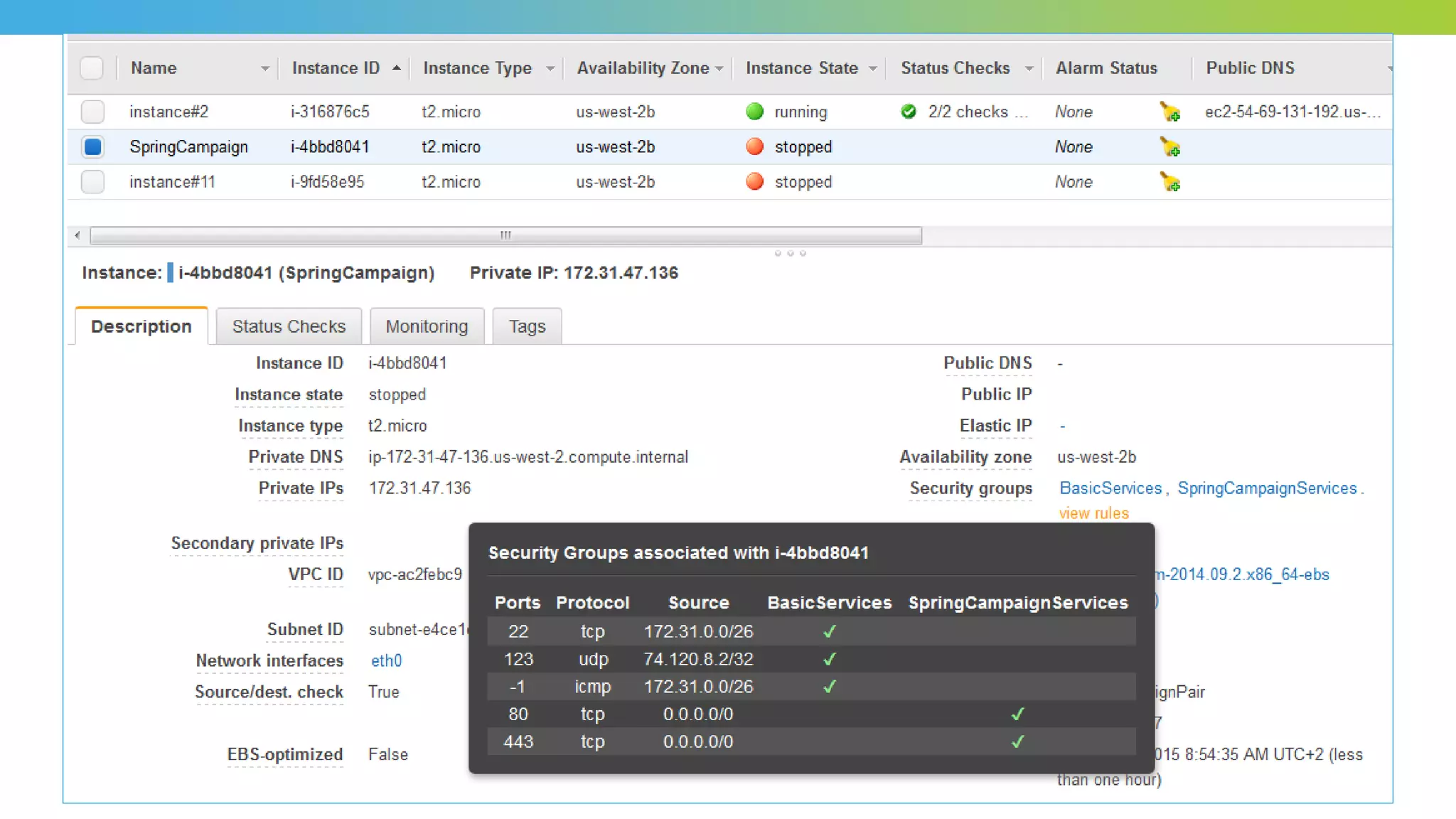Click the view rules link
Viewport: 1456px width, 819px height.
1093,513
